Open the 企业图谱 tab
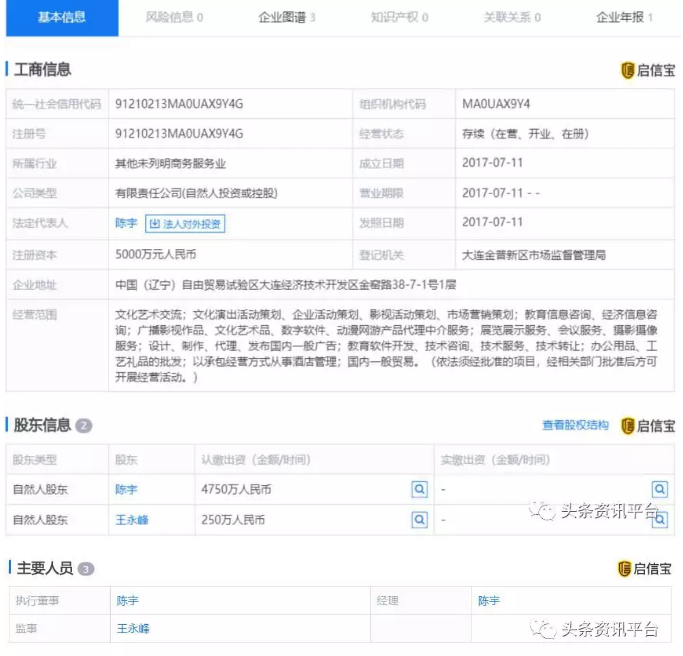The image size is (683, 656). pos(287,17)
